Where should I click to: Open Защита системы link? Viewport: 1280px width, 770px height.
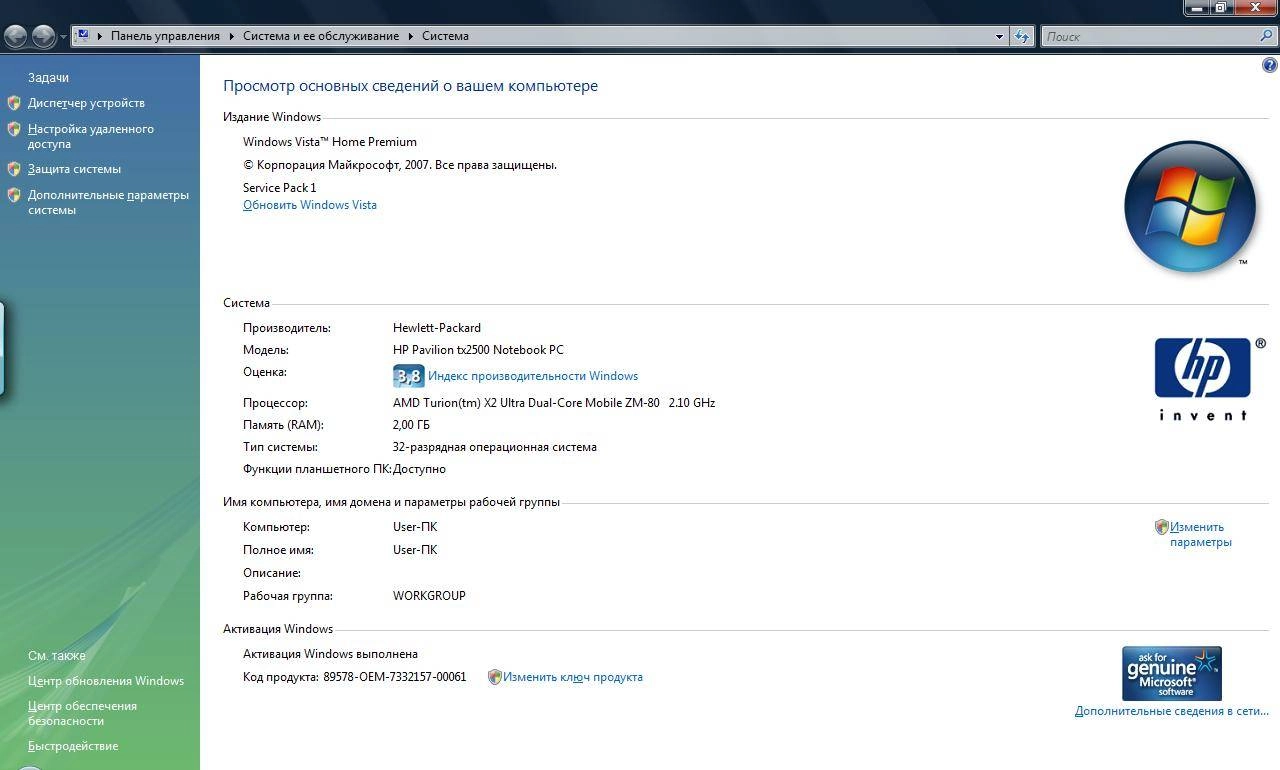pyautogui.click(x=74, y=169)
